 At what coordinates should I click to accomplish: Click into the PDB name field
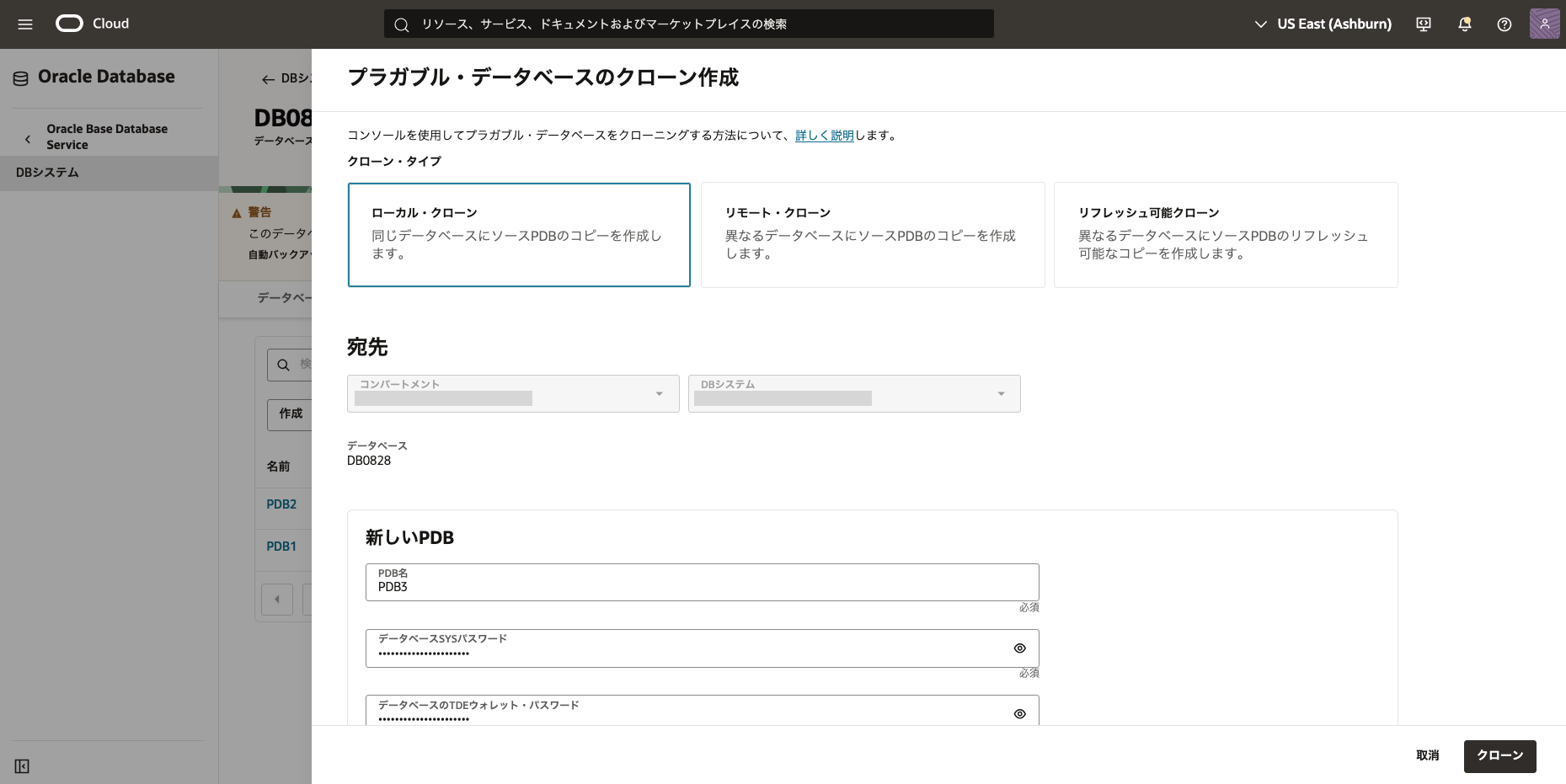[x=701, y=586]
